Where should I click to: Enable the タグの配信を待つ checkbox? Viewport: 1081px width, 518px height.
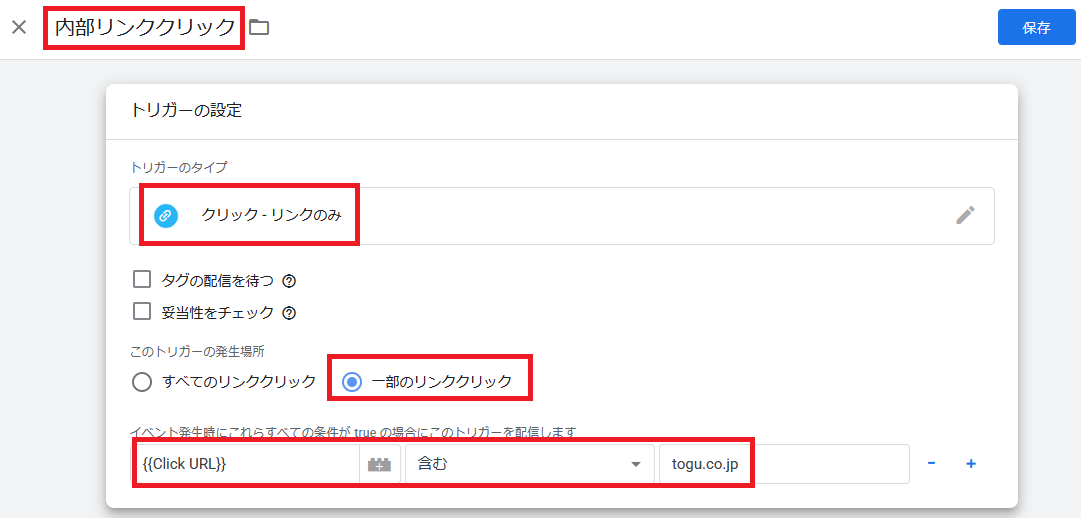point(142,279)
